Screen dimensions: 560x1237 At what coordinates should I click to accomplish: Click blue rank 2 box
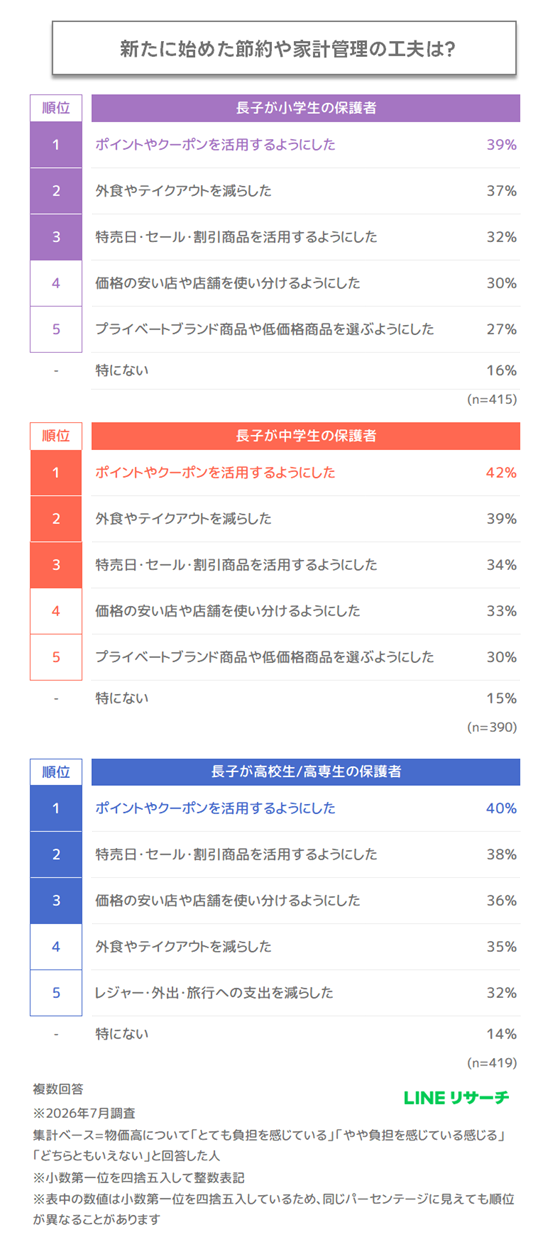[56, 855]
